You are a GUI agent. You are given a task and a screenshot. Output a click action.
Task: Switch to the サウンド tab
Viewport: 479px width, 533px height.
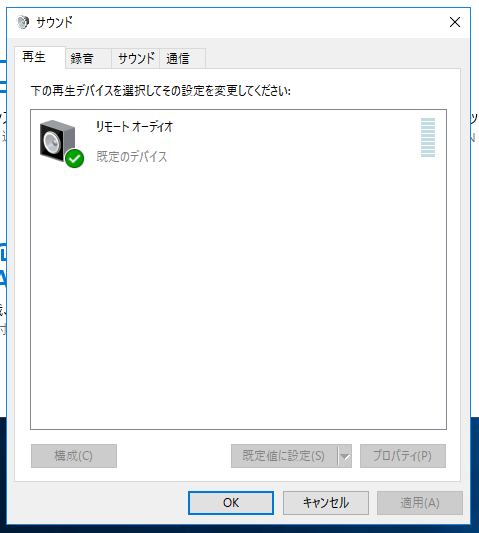tap(136, 58)
